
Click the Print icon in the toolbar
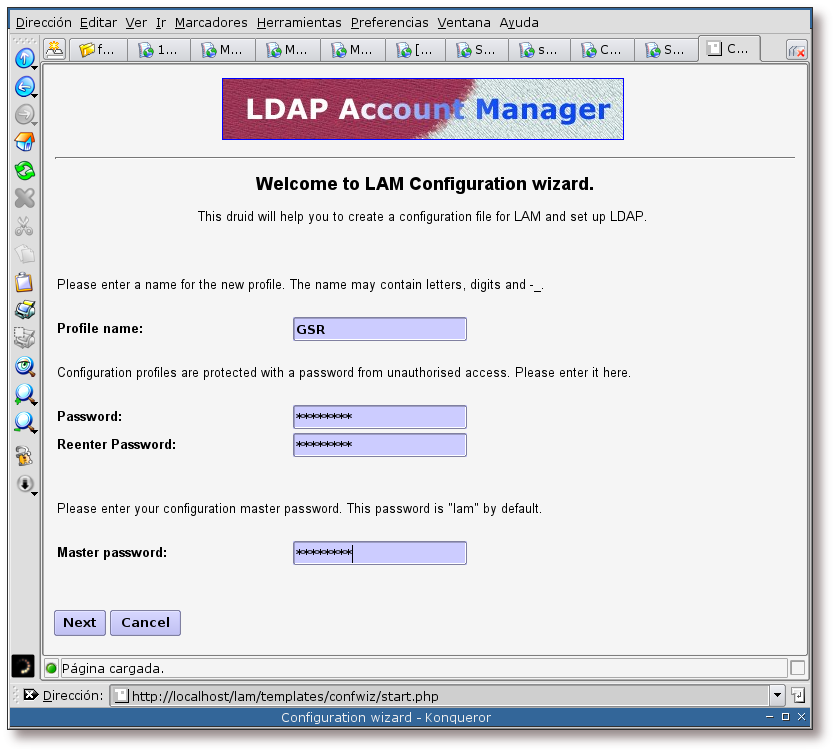(x=24, y=310)
